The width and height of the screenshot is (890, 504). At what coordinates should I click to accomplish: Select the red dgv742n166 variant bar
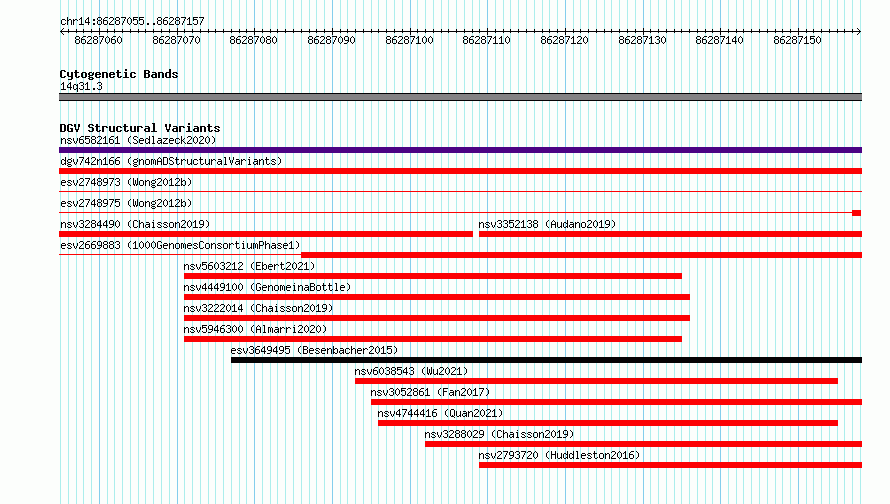pos(460,171)
